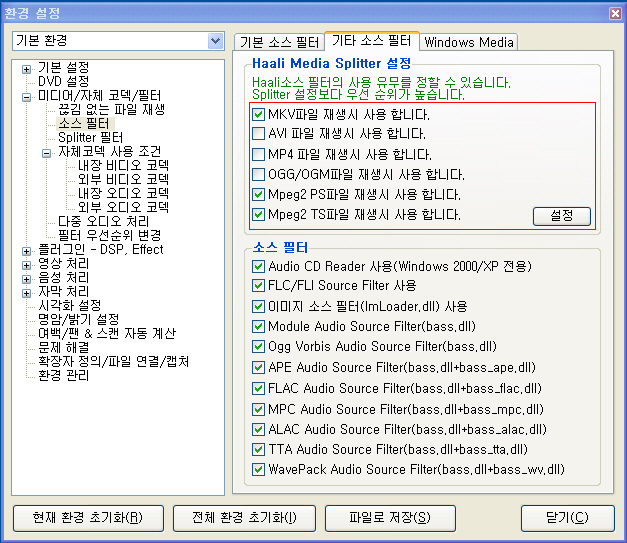Image resolution: width=627 pixels, height=543 pixels.
Task: Expand the 음성 처리 tree node
Action: point(26,279)
